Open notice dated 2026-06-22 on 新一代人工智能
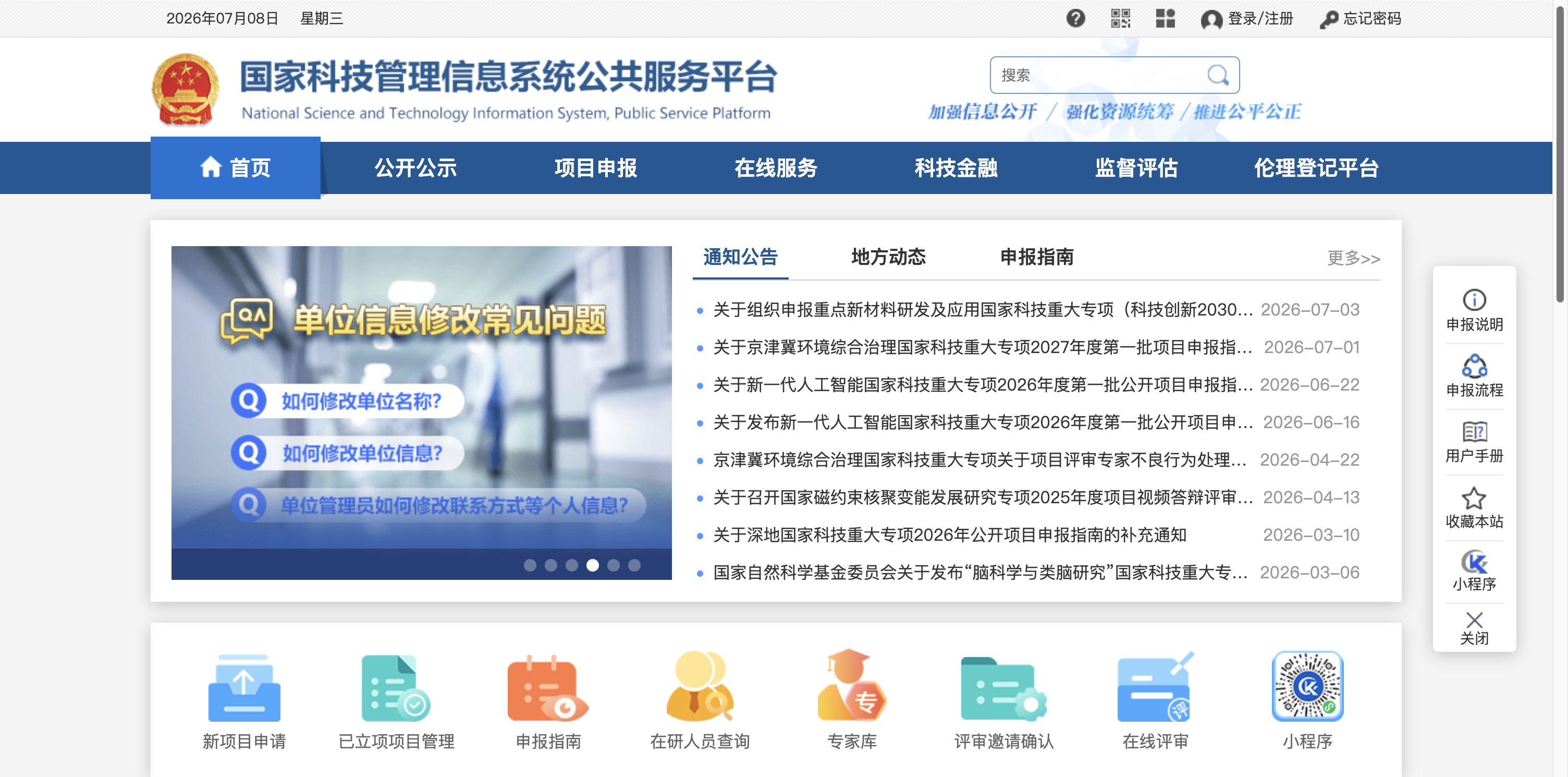This screenshot has width=1568, height=777. [983, 385]
